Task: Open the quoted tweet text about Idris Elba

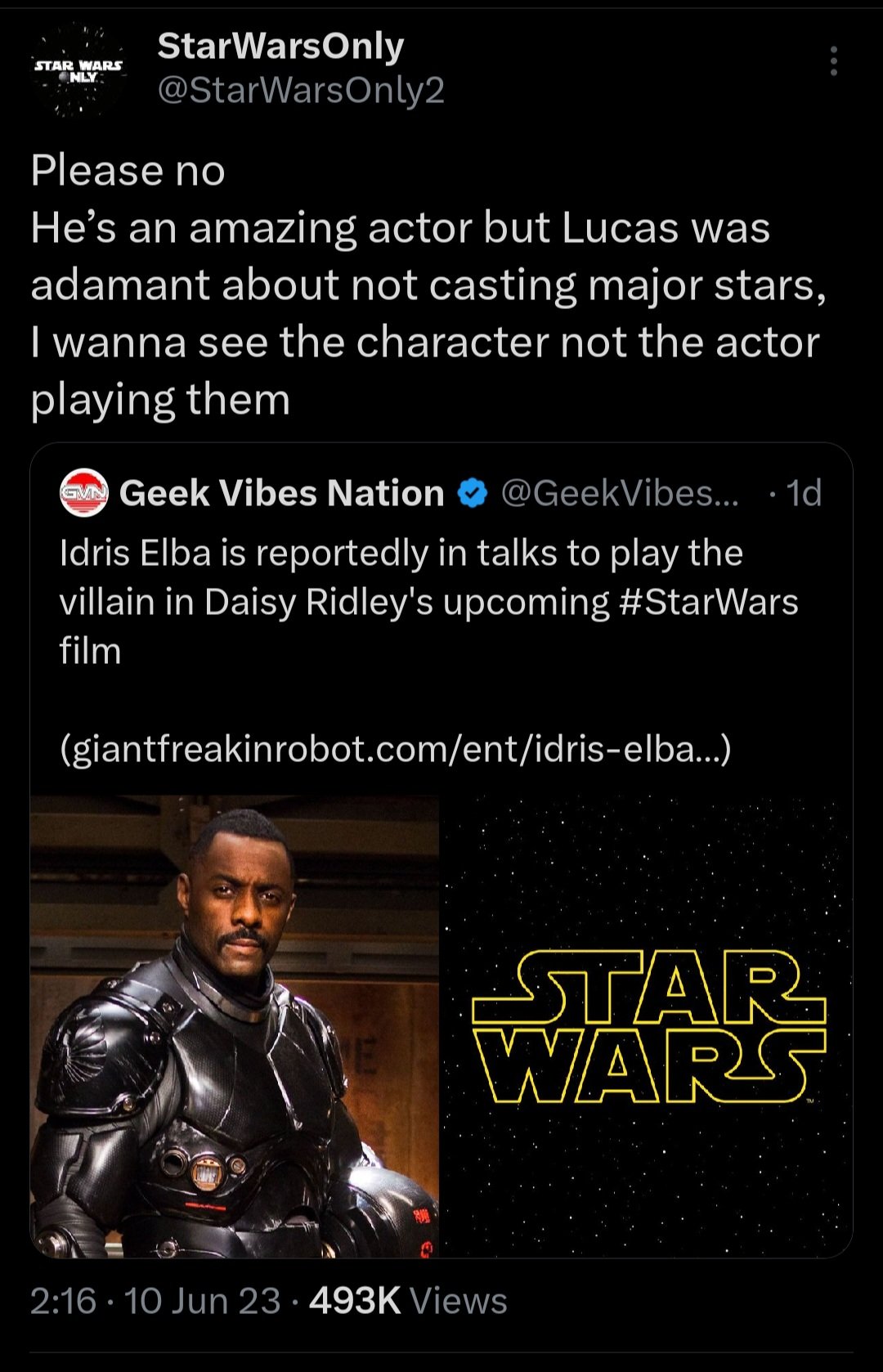Action: 429,603
